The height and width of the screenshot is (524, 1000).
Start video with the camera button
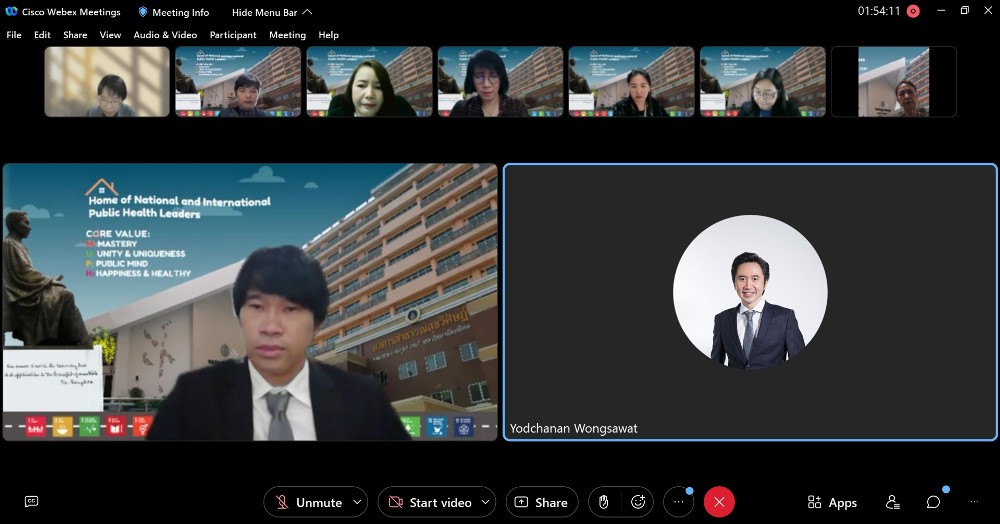pyautogui.click(x=429, y=502)
